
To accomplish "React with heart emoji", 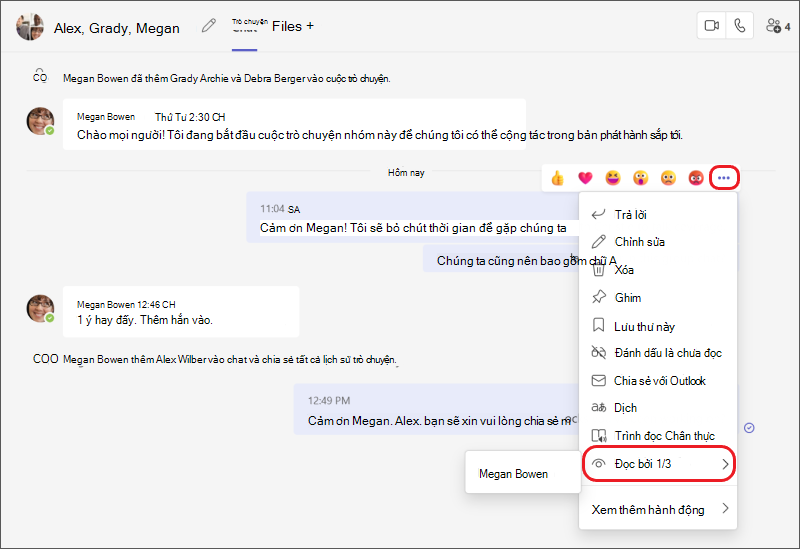I will tap(585, 178).
